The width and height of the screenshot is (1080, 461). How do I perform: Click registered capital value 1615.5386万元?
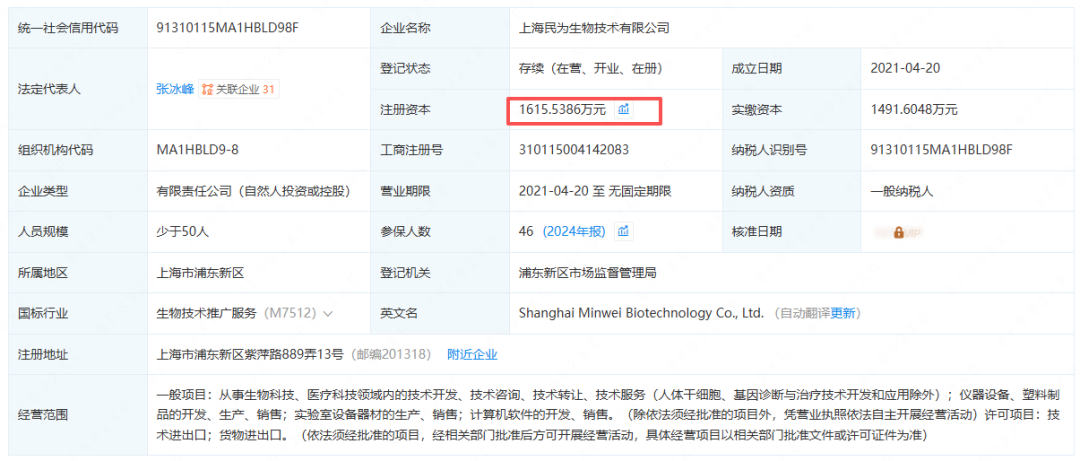click(563, 109)
